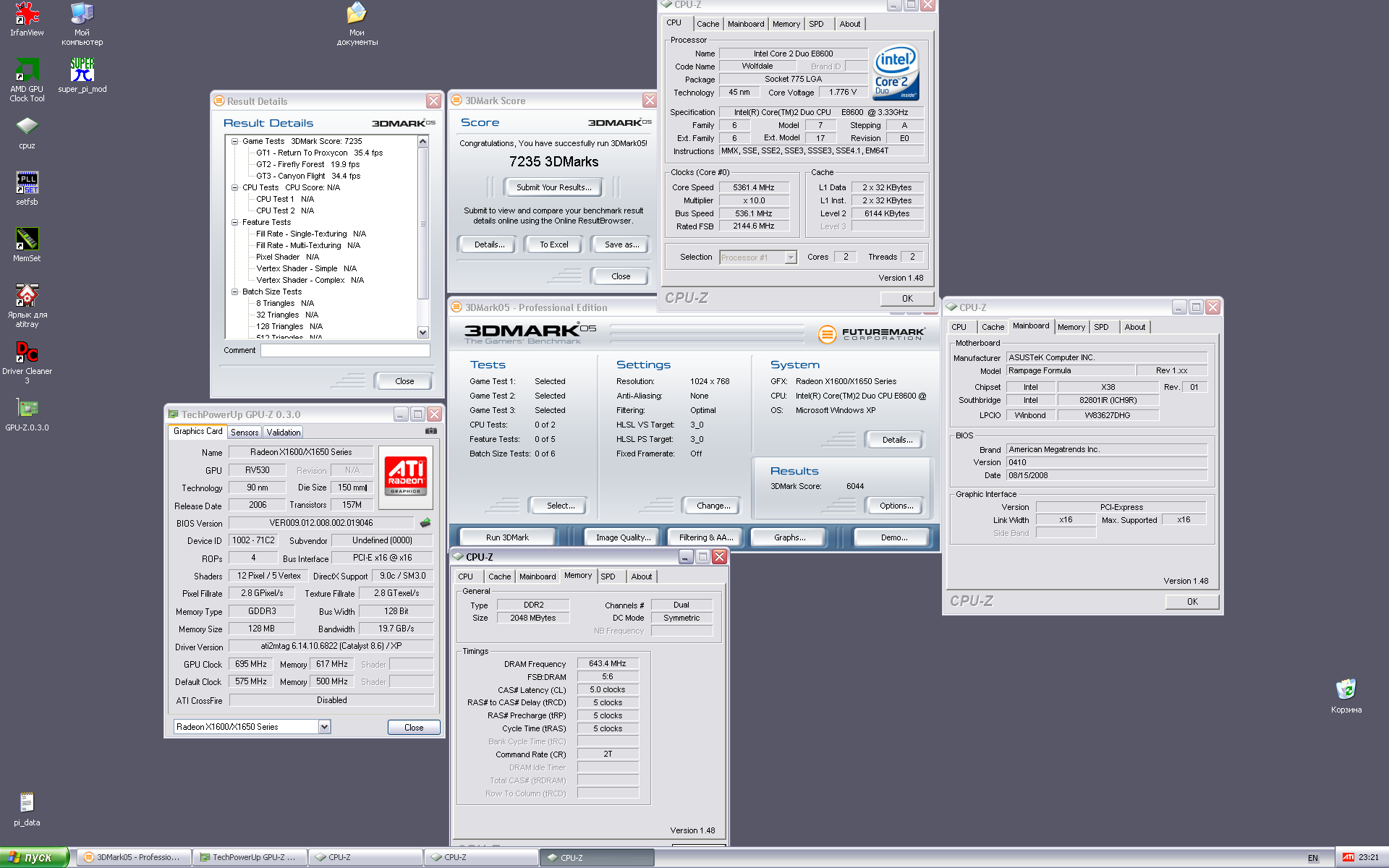Click the Demo button
The height and width of the screenshot is (868, 1389).
pos(893,537)
